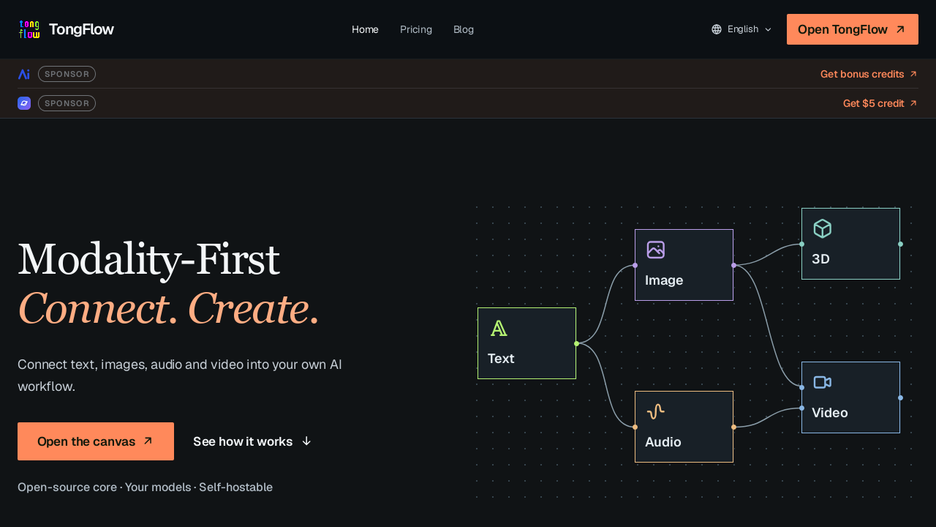Click the green A icon in Text node
Screen dimensions: 936x527
point(498,328)
